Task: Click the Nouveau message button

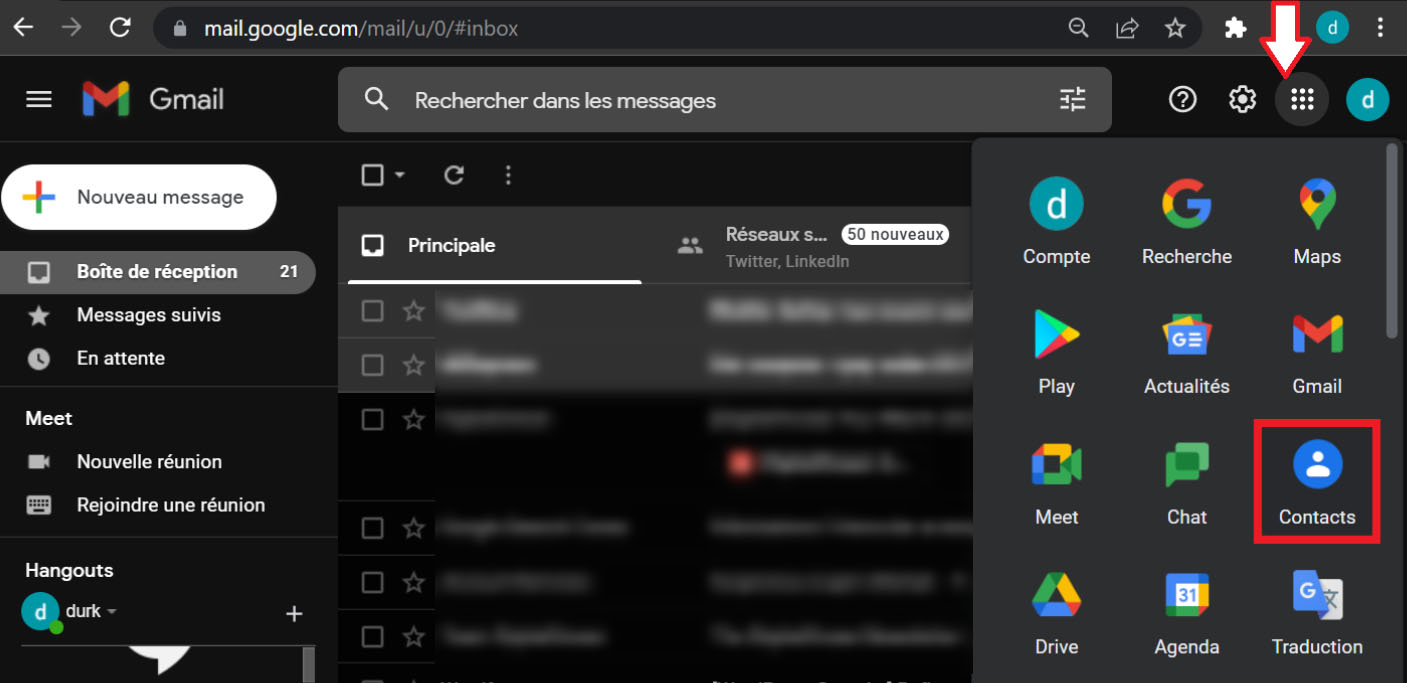Action: point(139,197)
